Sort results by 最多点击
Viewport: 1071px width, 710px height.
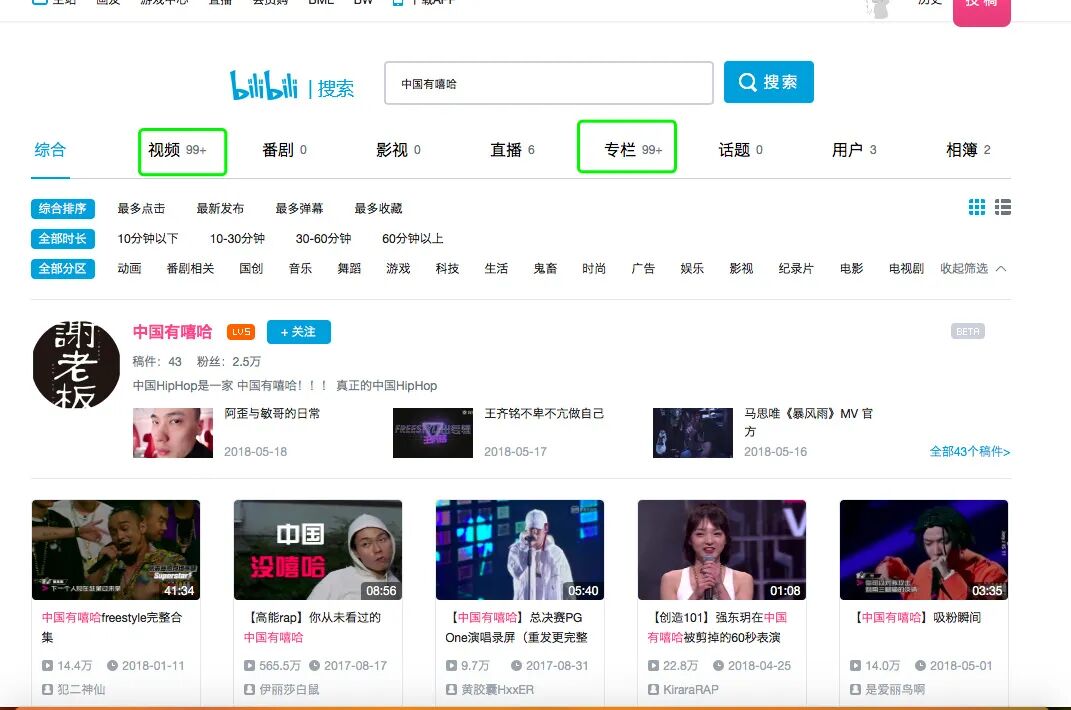(x=141, y=208)
